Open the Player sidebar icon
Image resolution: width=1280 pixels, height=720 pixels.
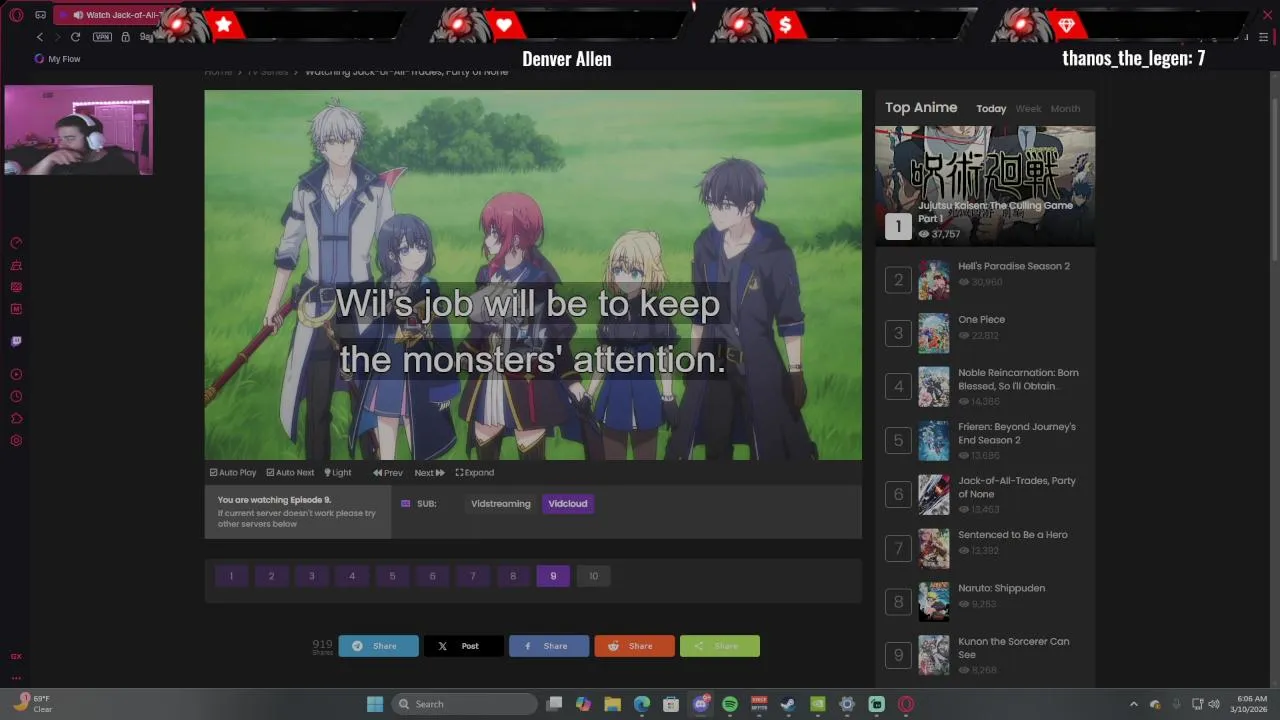click(16, 374)
